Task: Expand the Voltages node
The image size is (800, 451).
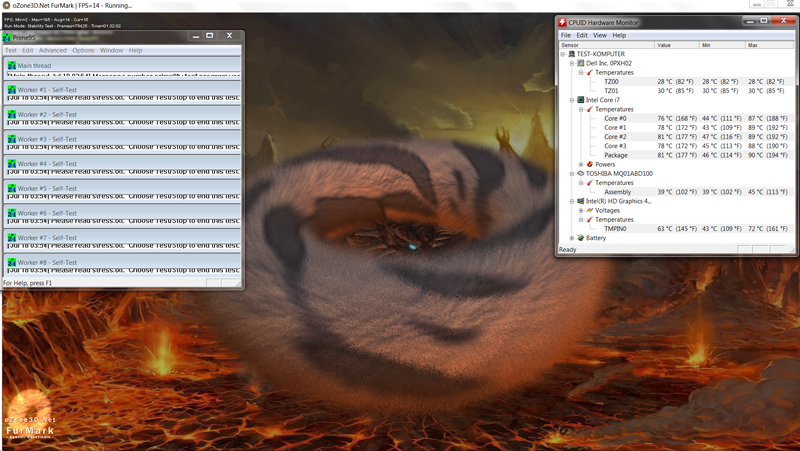Action: [581, 210]
